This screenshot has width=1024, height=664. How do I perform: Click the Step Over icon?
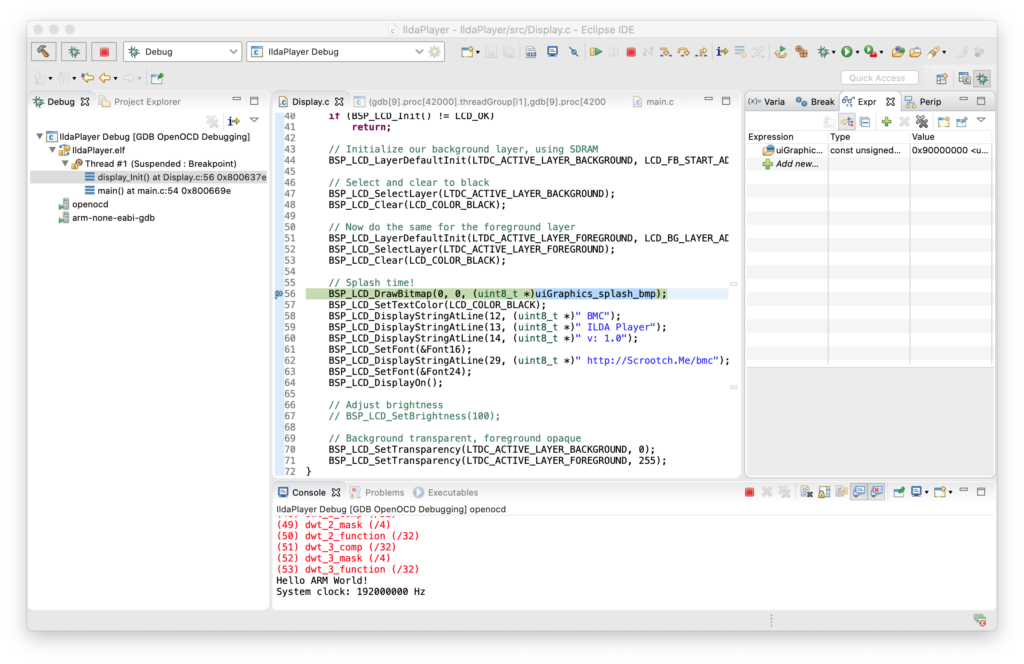pos(684,52)
